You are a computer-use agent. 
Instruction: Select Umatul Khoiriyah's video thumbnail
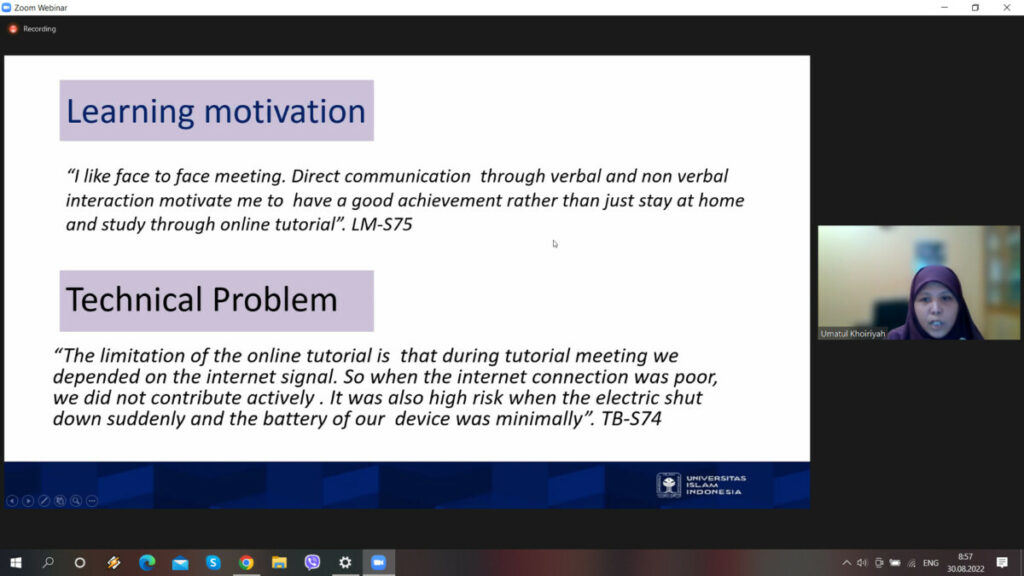(918, 282)
